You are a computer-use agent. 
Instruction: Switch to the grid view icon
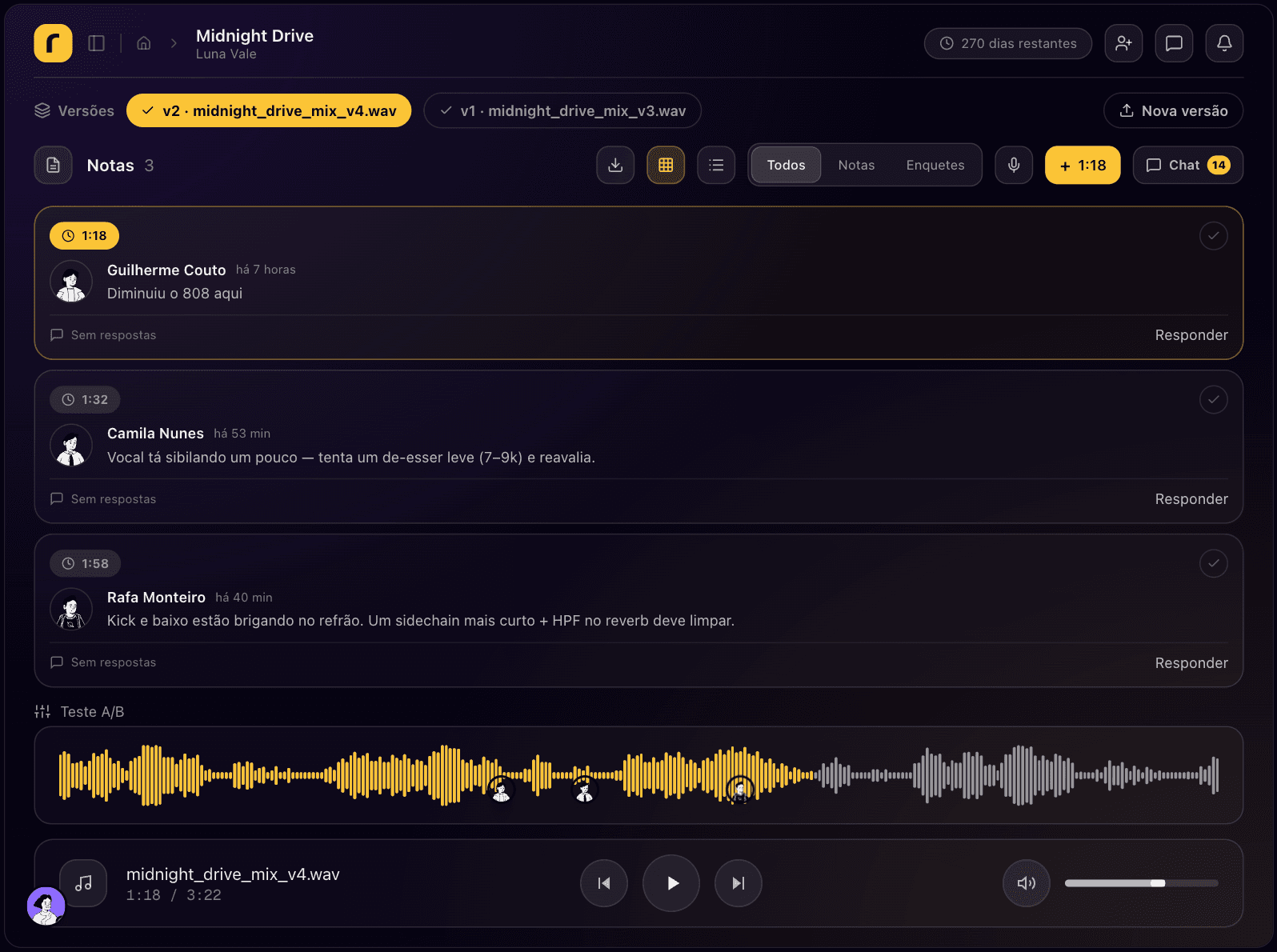click(x=666, y=165)
